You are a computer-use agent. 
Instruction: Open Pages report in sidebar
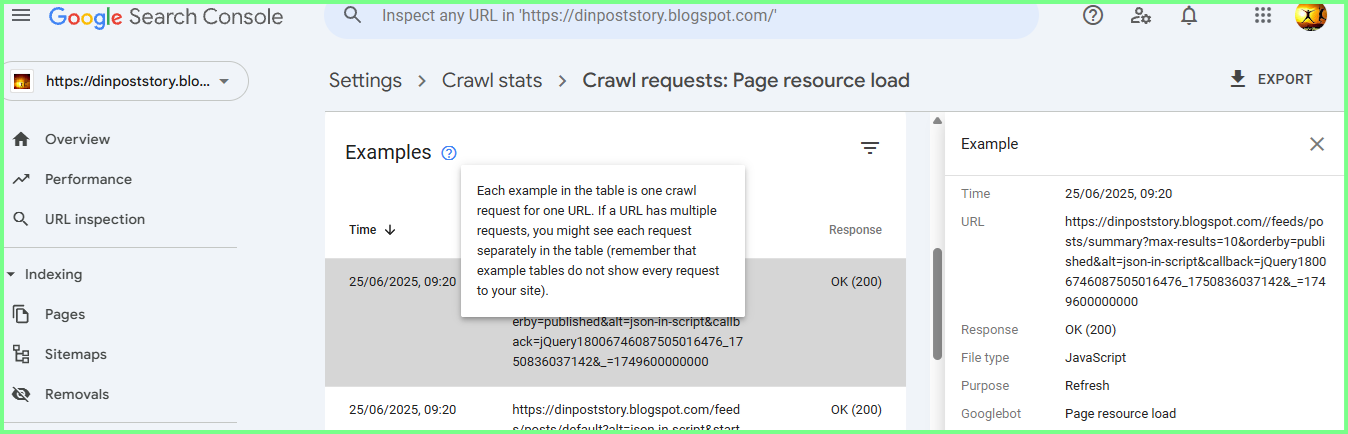coord(65,314)
